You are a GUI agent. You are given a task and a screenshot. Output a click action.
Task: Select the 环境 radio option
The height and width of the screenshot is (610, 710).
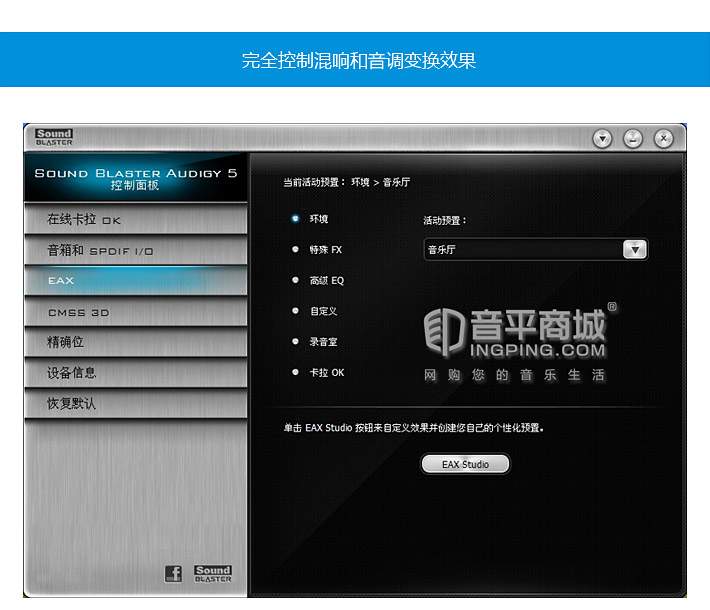tap(296, 219)
